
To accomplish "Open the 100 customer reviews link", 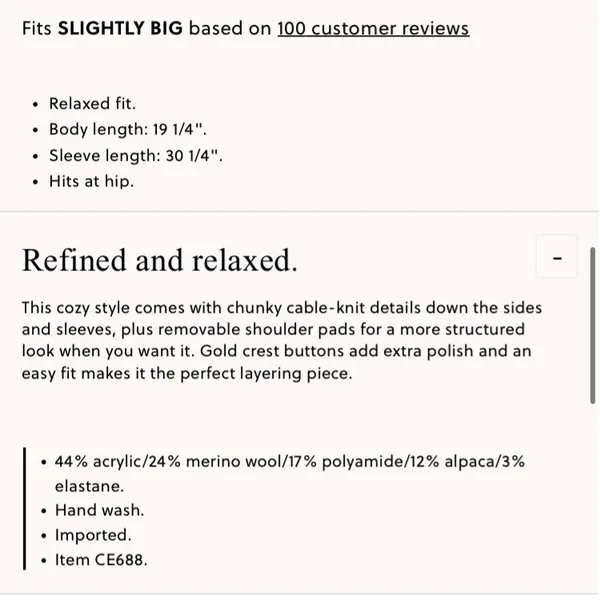I will 373,29.
